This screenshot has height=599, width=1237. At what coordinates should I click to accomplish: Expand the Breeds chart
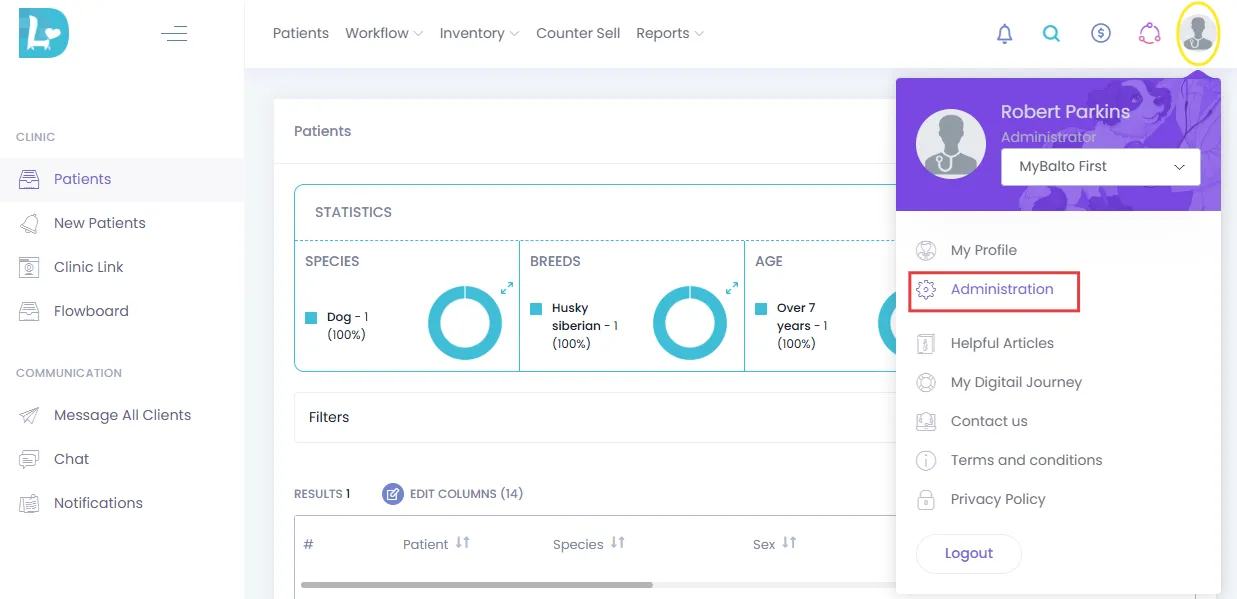click(x=732, y=287)
